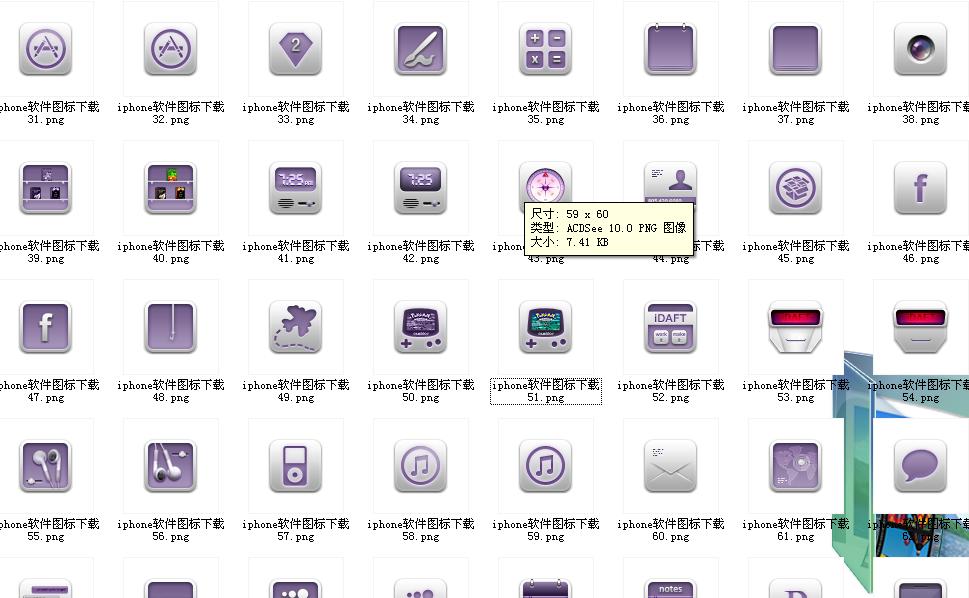Click file name text ending 40.png

[171, 252]
